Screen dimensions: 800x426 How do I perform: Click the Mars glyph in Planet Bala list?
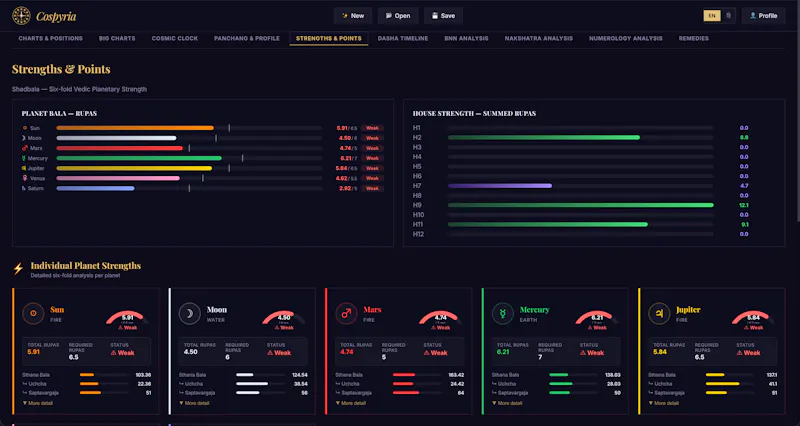(24, 148)
